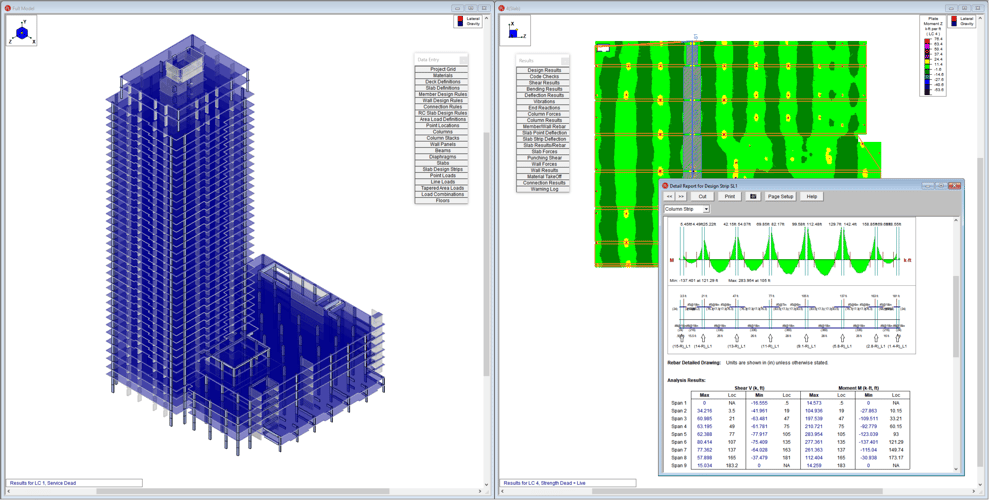
Task: Open Materials in Data Entry
Action: (x=443, y=76)
